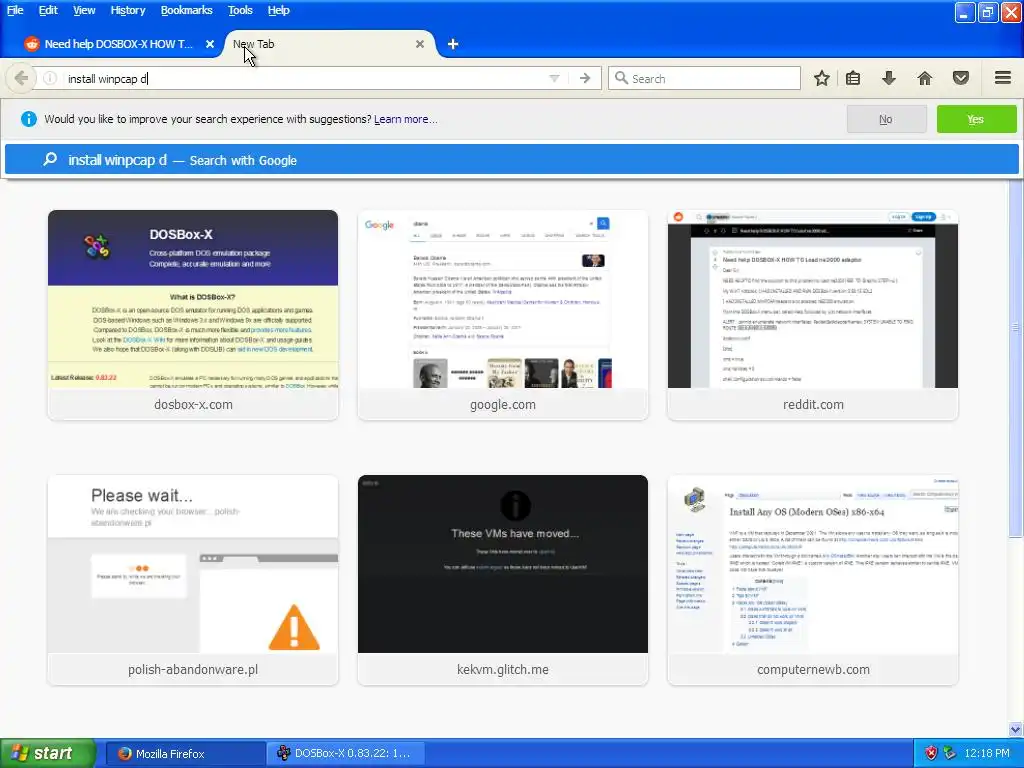Click the 12:18 PM clock
1024x768 pixels.
click(x=987, y=754)
